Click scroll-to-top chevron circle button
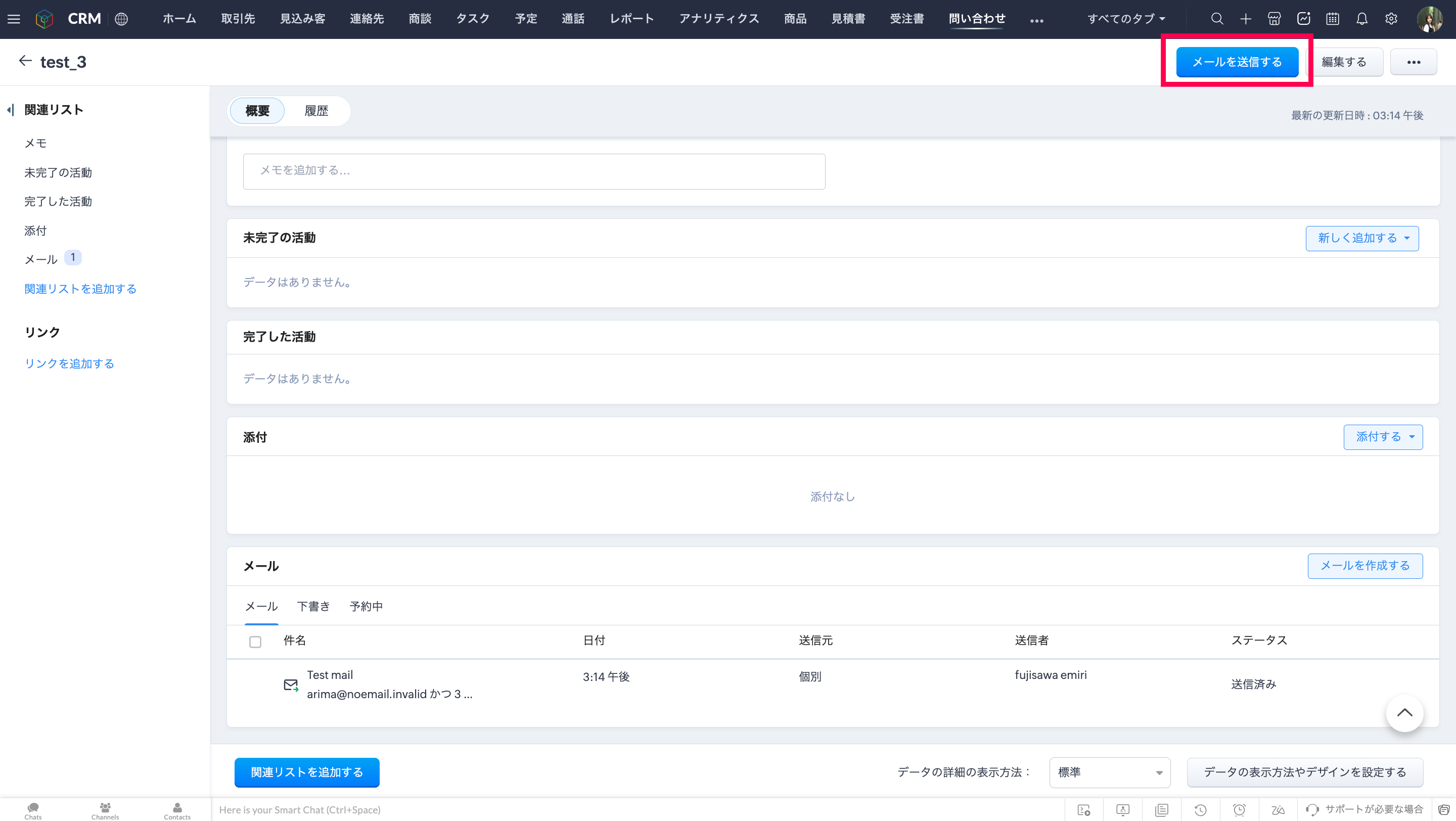 pyautogui.click(x=1404, y=712)
